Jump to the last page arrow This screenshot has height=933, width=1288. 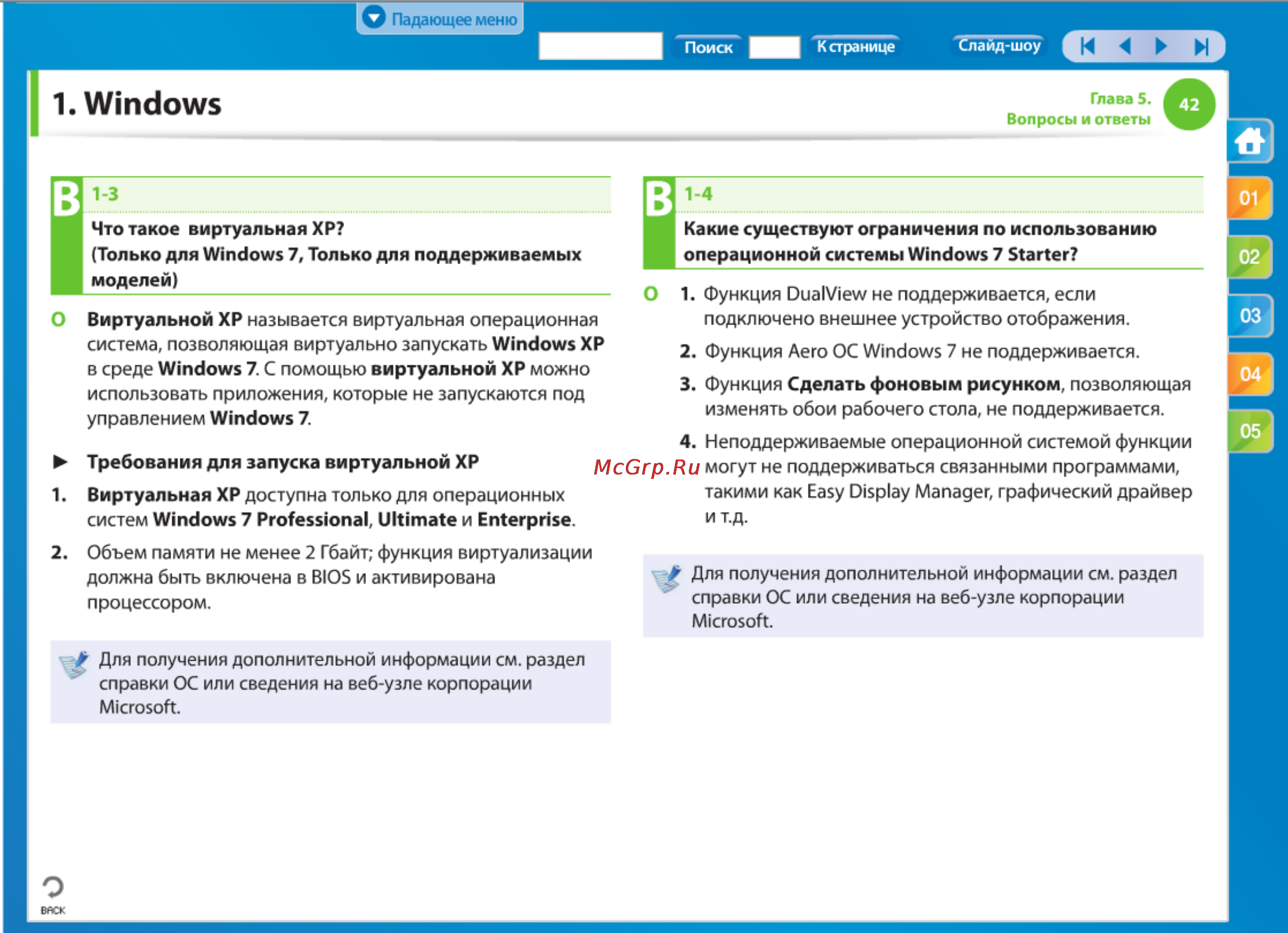pyautogui.click(x=1201, y=46)
